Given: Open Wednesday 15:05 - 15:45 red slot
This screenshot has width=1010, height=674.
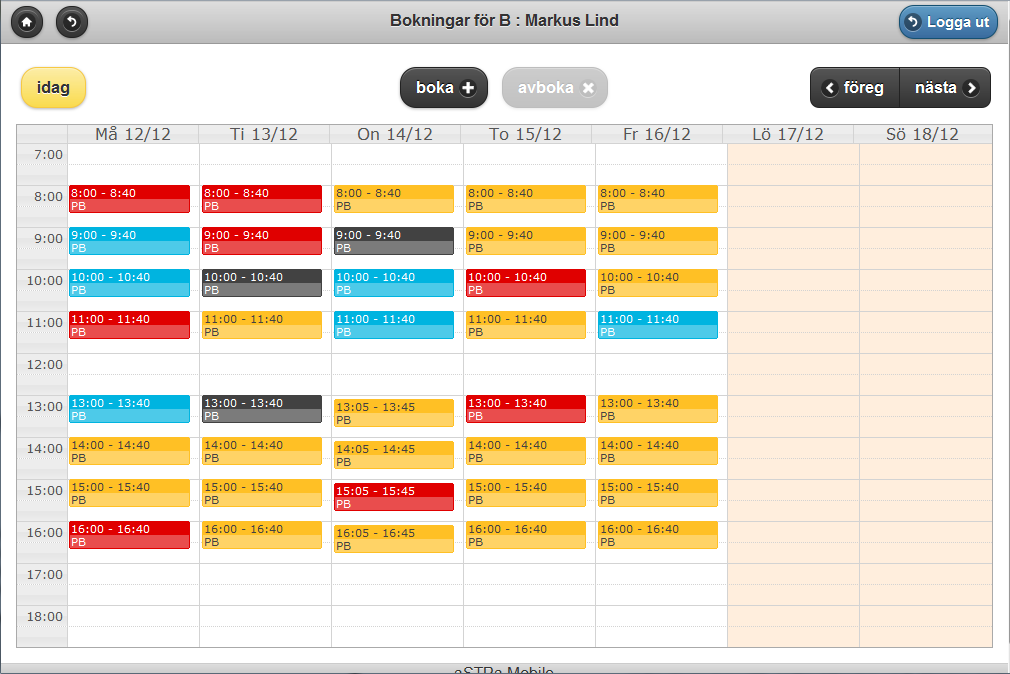Looking at the screenshot, I should tap(394, 497).
